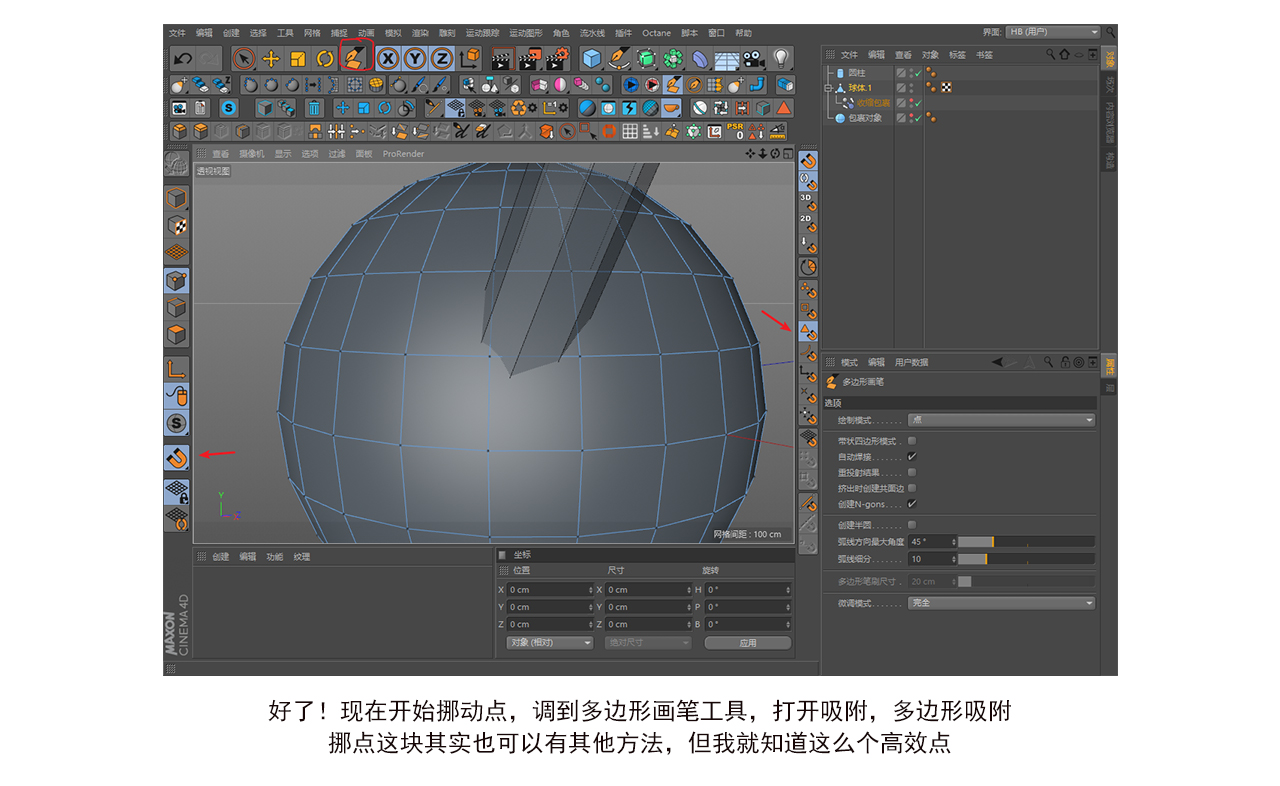Open 绘制模式 dropdown showing 点
The height and width of the screenshot is (786, 1280).
point(1001,420)
